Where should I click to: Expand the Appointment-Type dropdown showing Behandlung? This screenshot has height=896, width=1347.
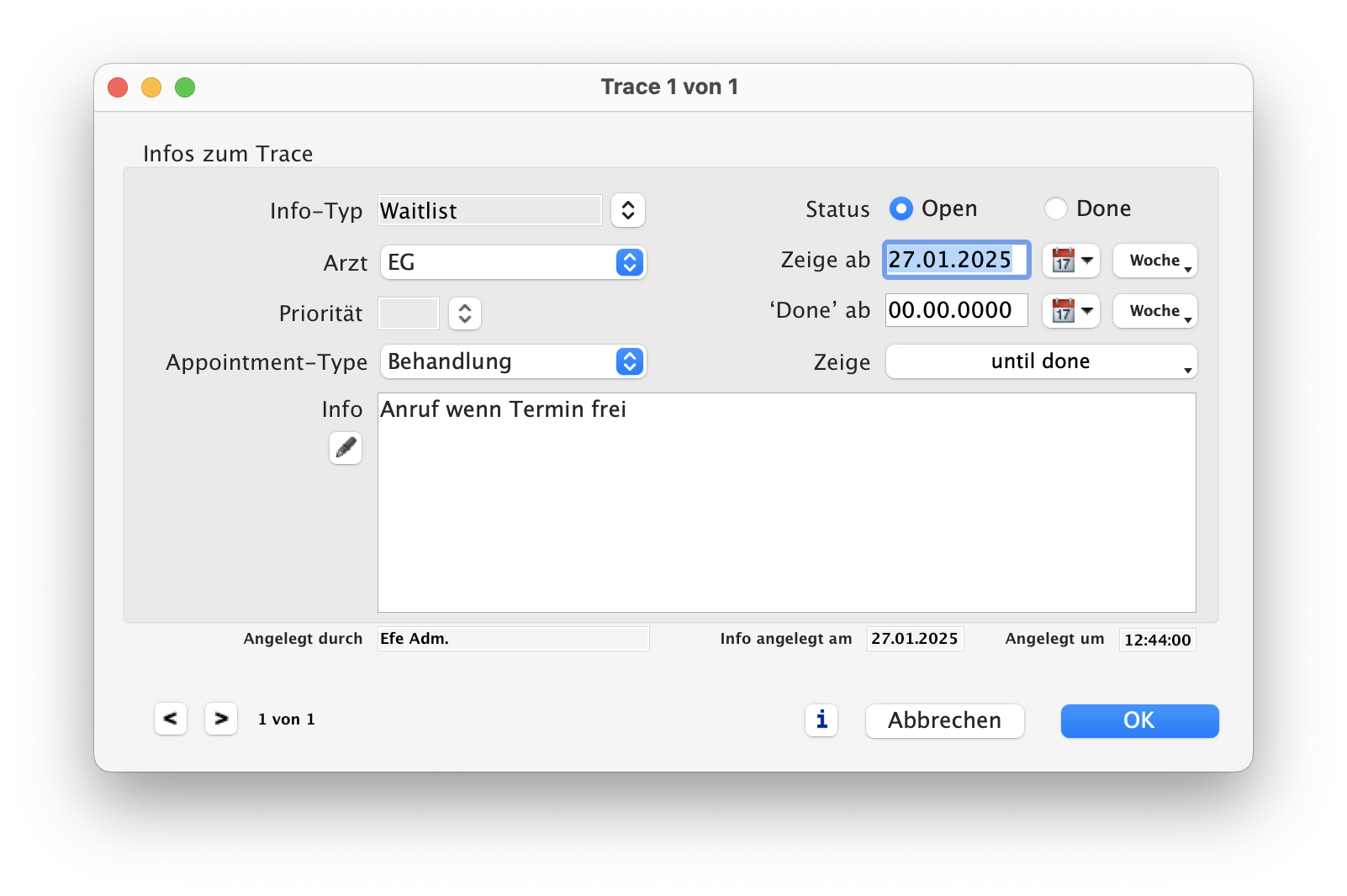(x=512, y=361)
